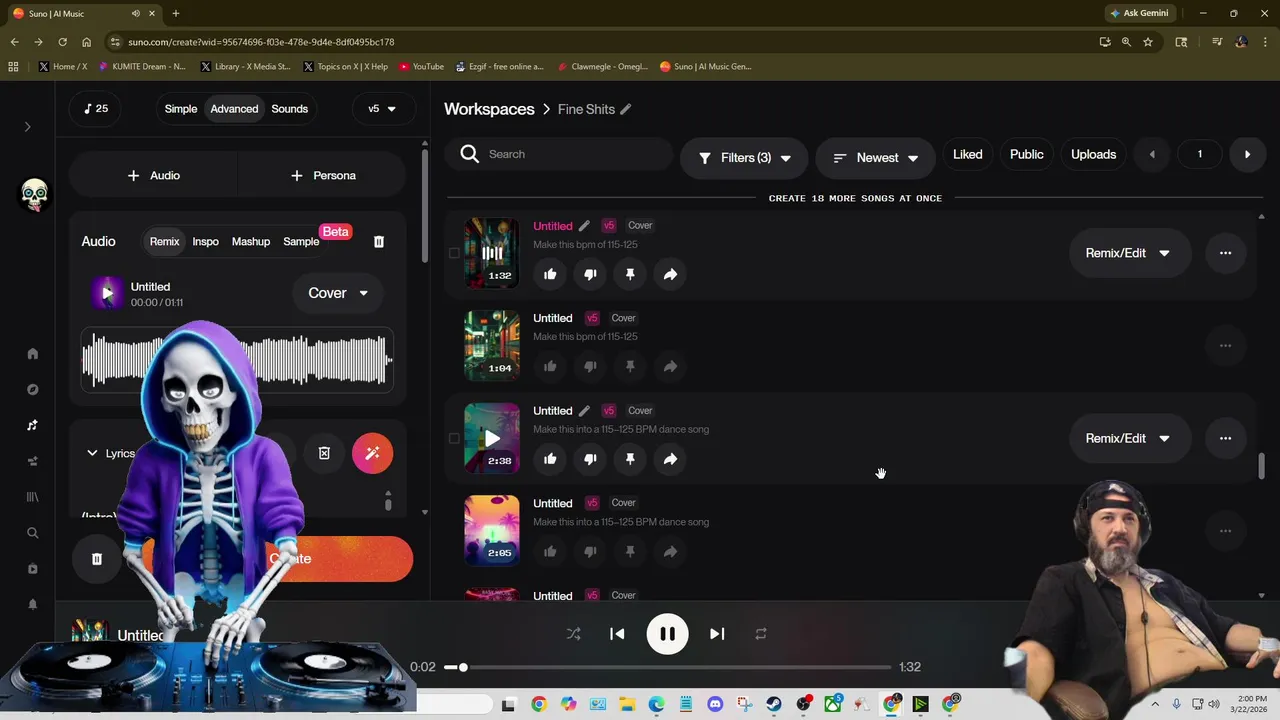
Task: Click the magic wand lyrics generator button
Action: [x=372, y=453]
